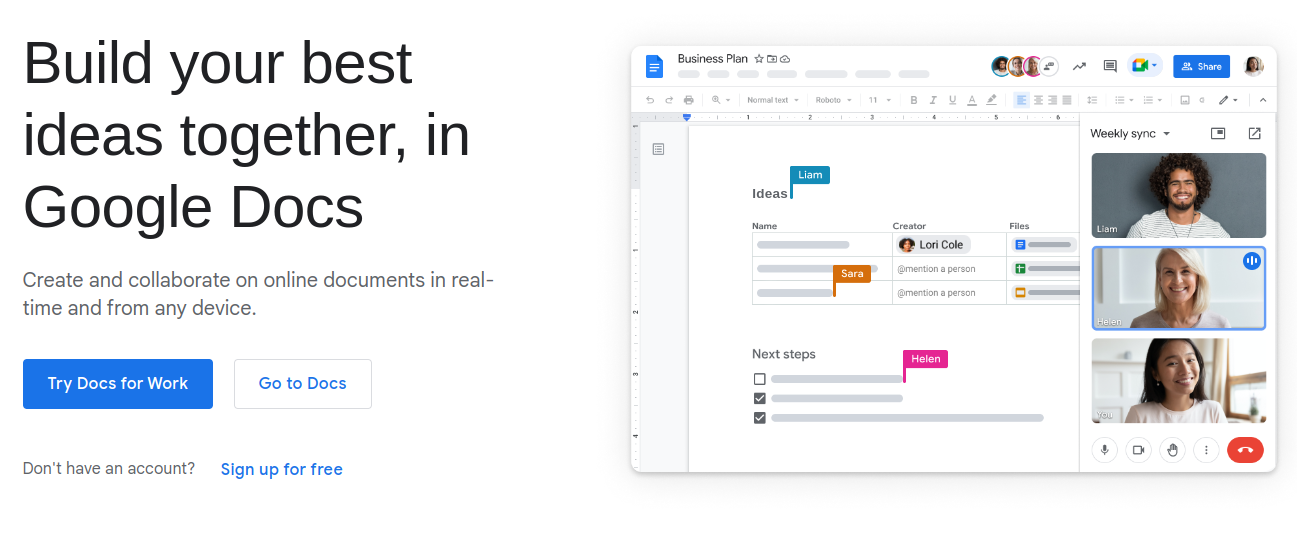Switch to picture-in-picture view icon

pyautogui.click(x=1218, y=133)
